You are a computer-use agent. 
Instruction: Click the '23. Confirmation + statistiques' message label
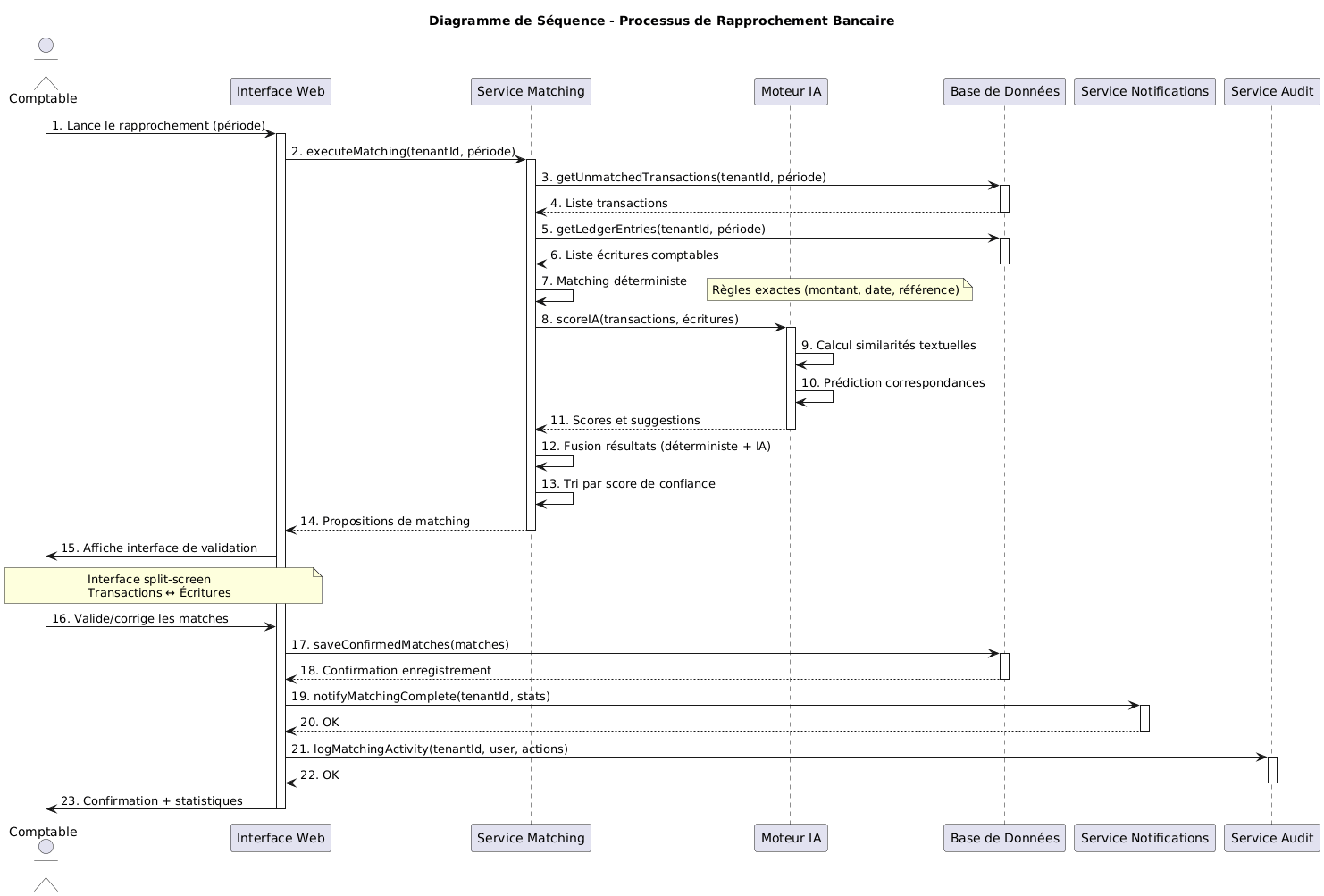coord(151,800)
